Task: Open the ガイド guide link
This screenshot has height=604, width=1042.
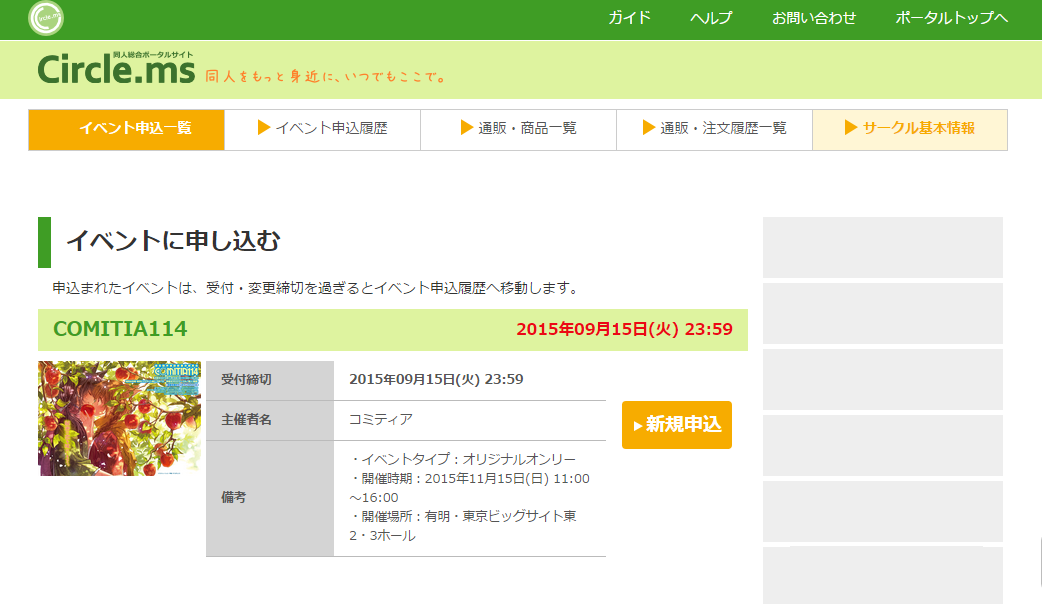Action: coord(629,18)
